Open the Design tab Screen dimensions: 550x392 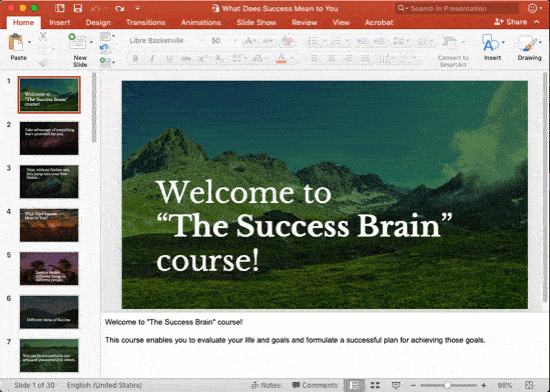pos(98,22)
